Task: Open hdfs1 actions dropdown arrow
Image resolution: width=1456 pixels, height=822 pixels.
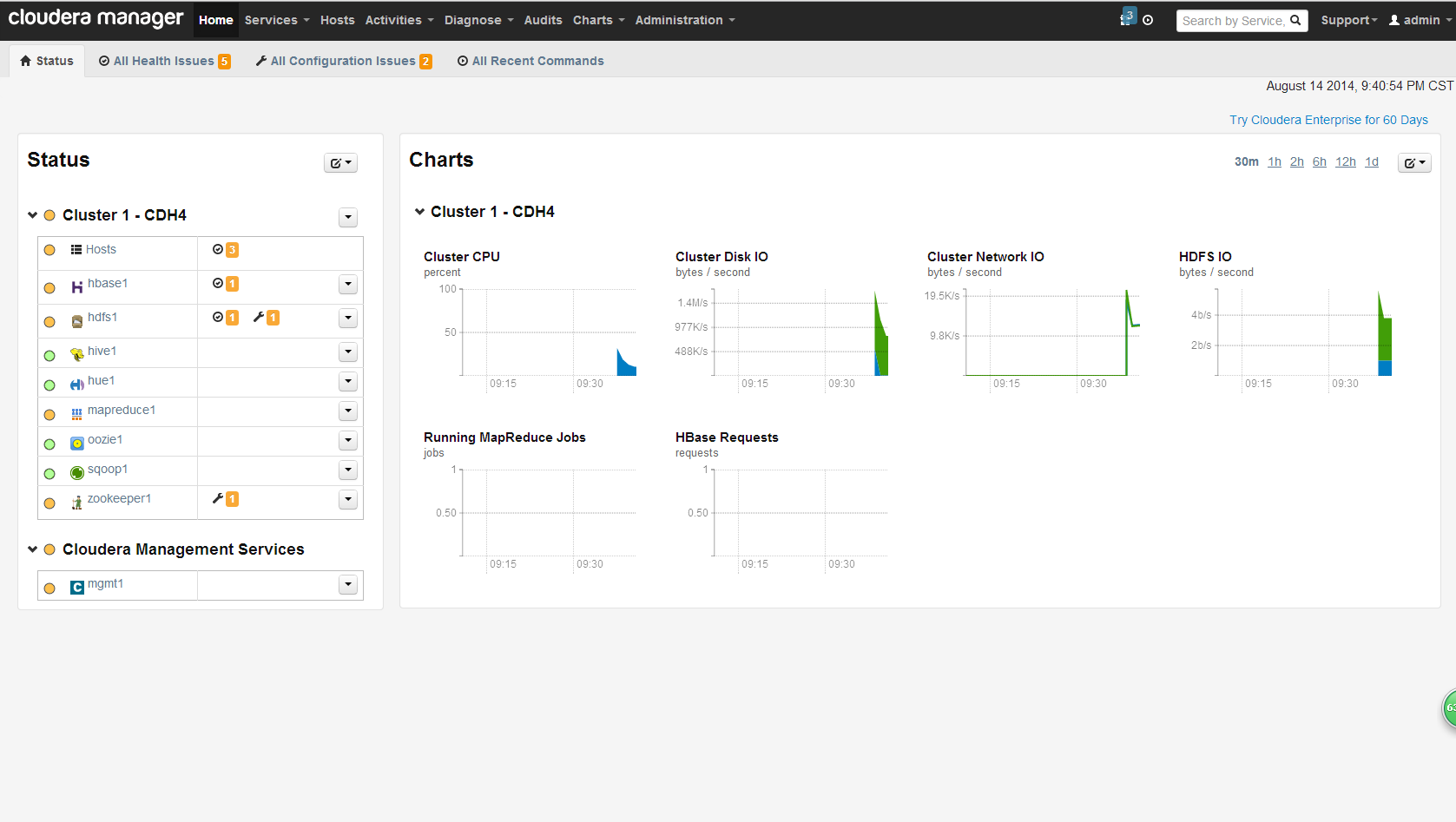Action: pos(348,318)
